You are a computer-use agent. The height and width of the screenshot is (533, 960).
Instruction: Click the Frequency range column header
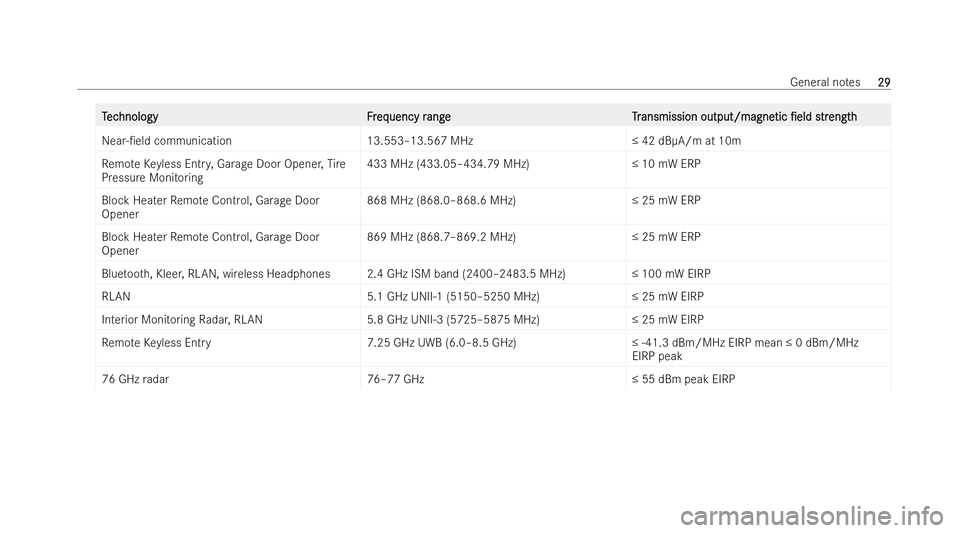[x=408, y=116]
